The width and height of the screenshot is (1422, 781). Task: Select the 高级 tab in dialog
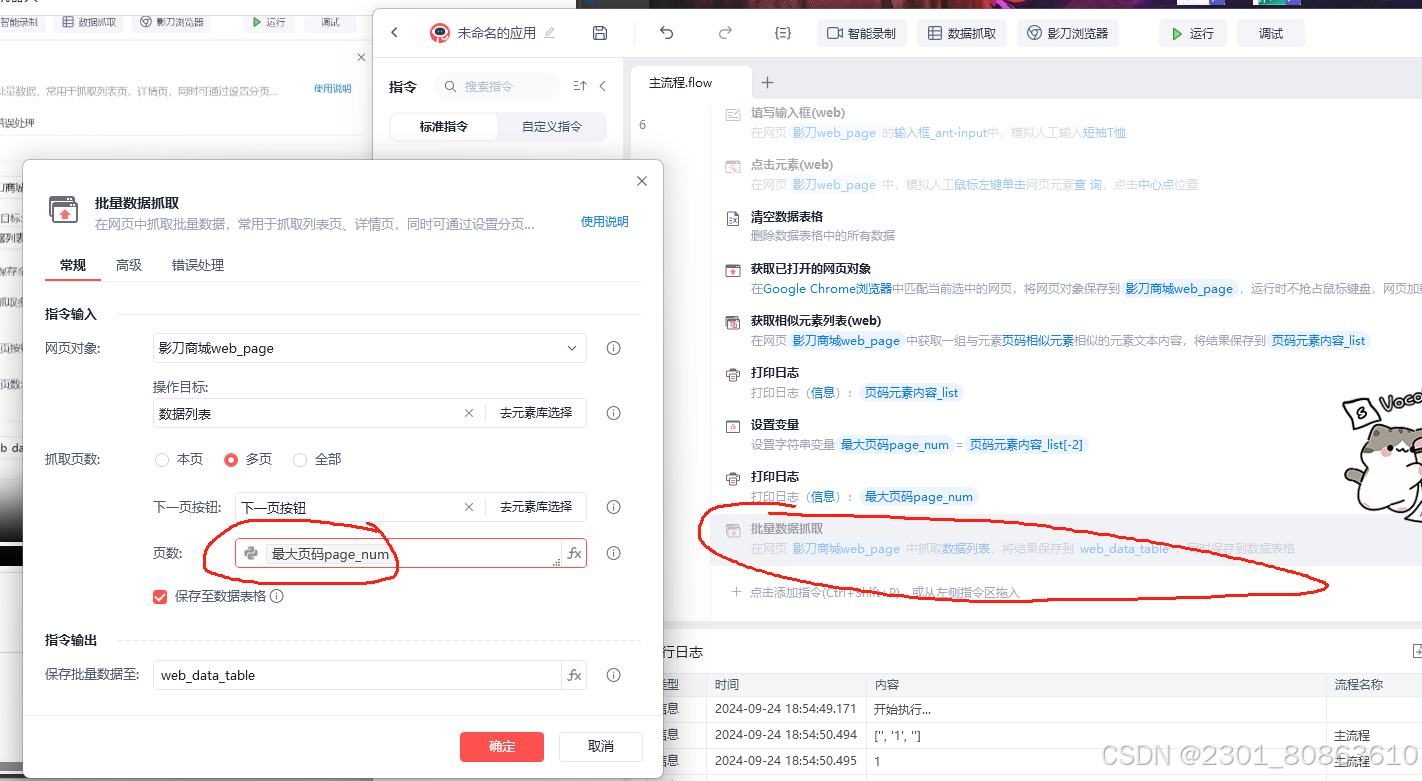pos(129,265)
